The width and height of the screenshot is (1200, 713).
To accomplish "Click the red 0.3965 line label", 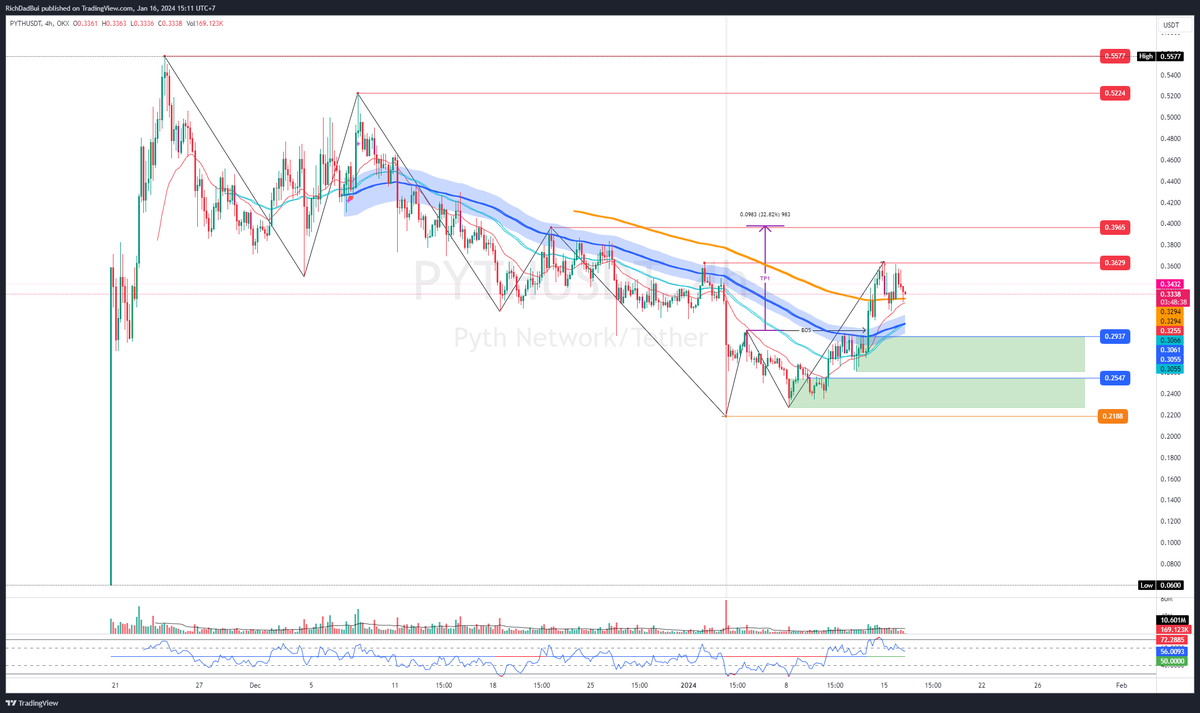I will [x=1114, y=228].
